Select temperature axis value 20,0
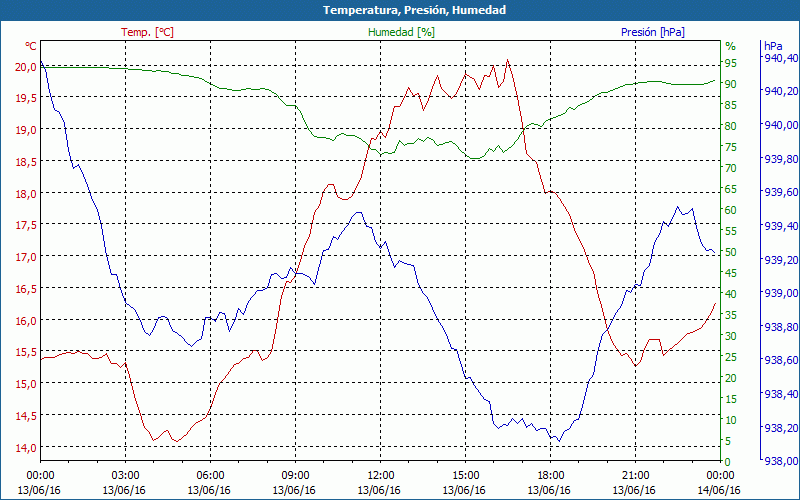The image size is (800, 500). [26, 67]
